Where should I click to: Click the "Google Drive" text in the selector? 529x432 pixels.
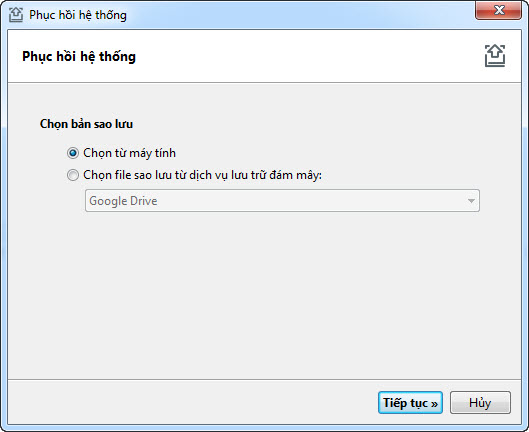[x=123, y=201]
